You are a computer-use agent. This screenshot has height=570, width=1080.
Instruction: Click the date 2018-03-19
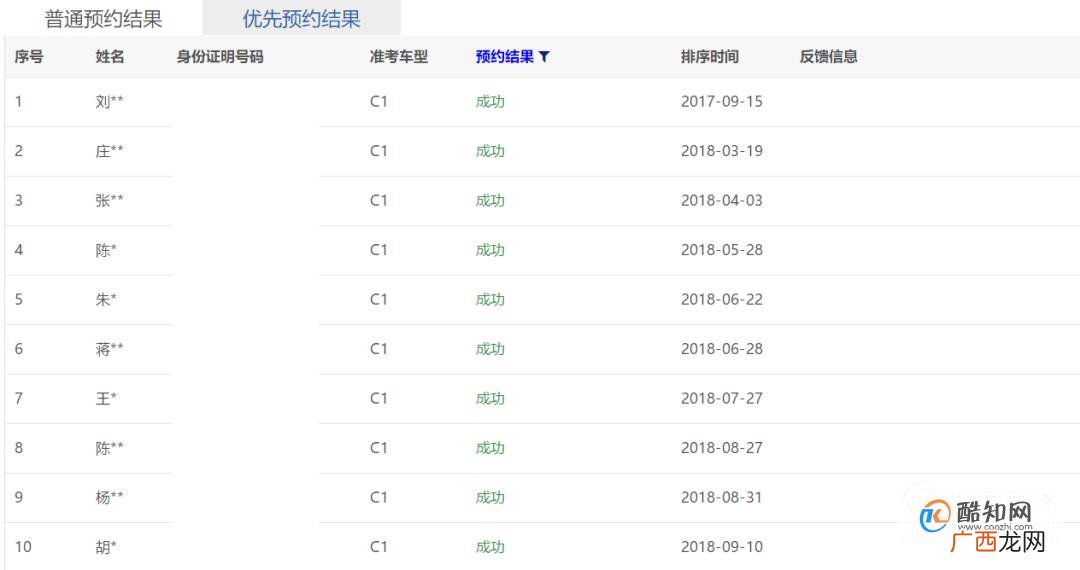point(722,151)
